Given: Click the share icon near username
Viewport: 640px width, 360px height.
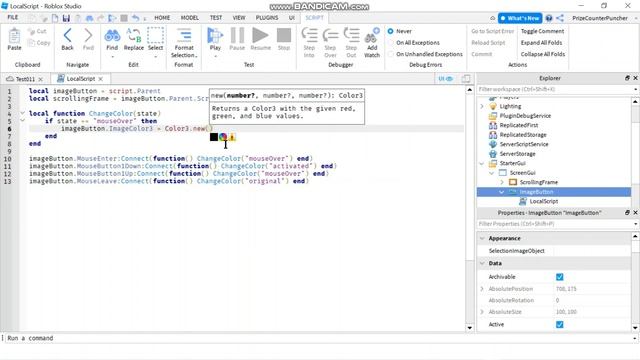Looking at the screenshot, I should pyautogui.click(x=560, y=18).
